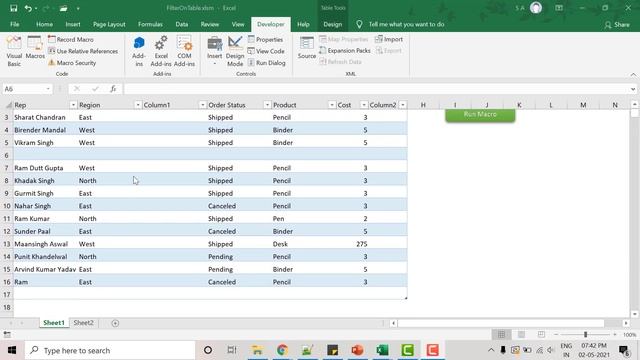Select the row 6 header
Viewport: 640px width, 360px height.
[x=7, y=155]
